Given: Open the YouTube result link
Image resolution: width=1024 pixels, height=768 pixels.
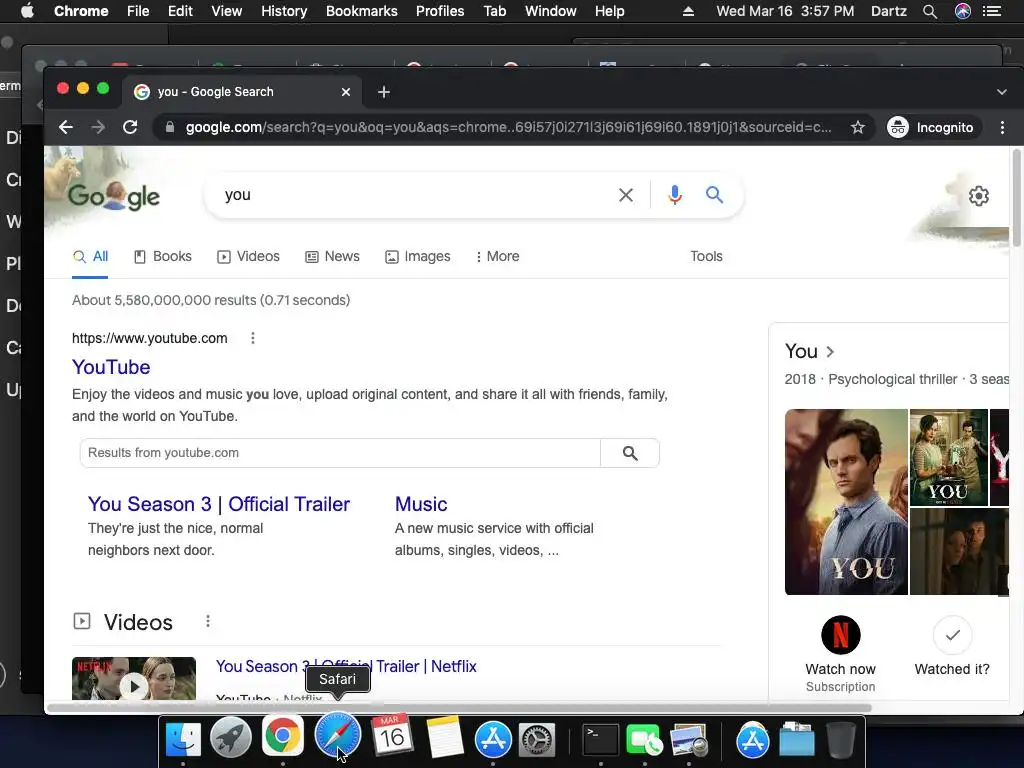Looking at the screenshot, I should 111,367.
